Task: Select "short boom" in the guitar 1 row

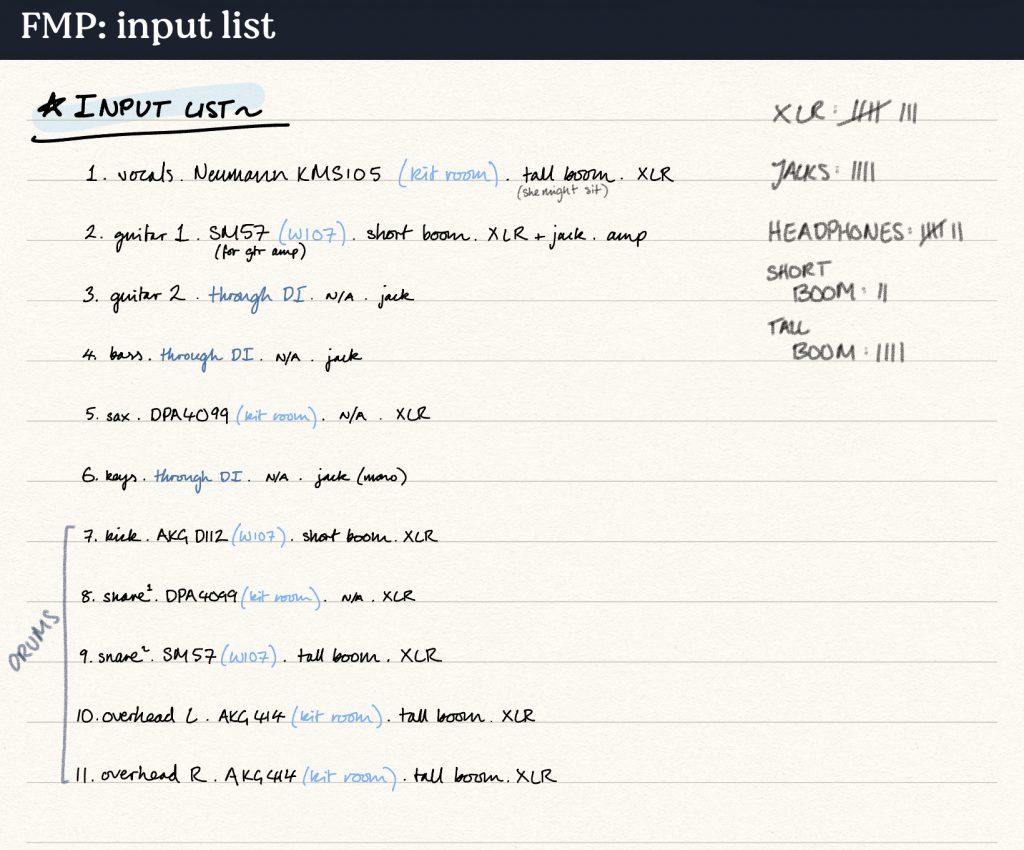Action: click(x=418, y=234)
